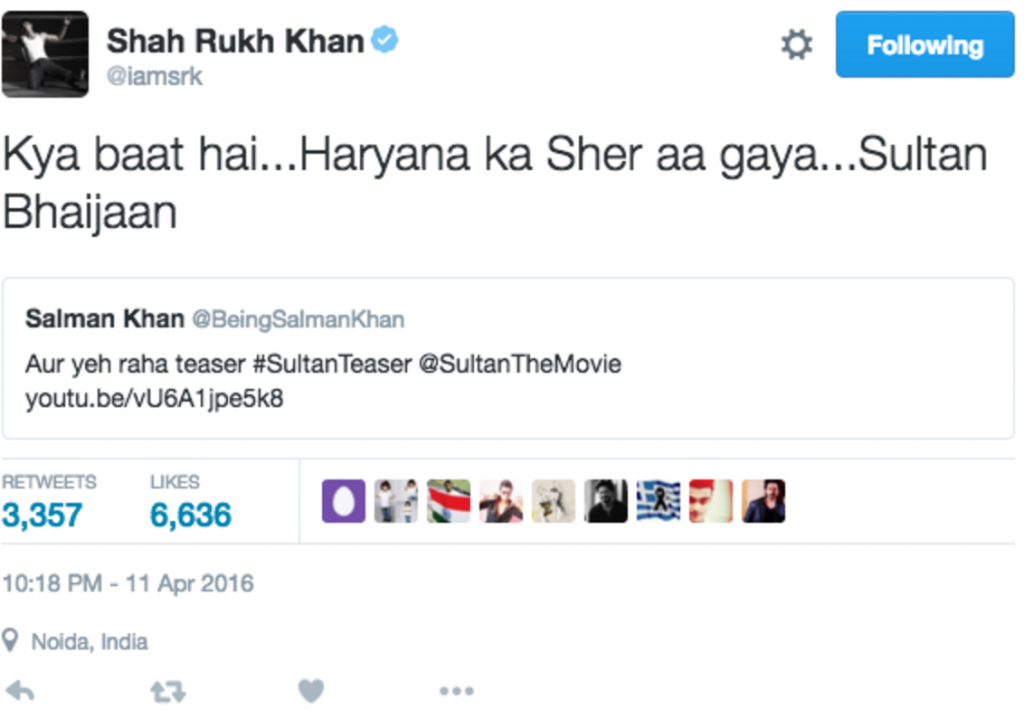Open Shah Rukh Khan's profile picture

(45, 54)
